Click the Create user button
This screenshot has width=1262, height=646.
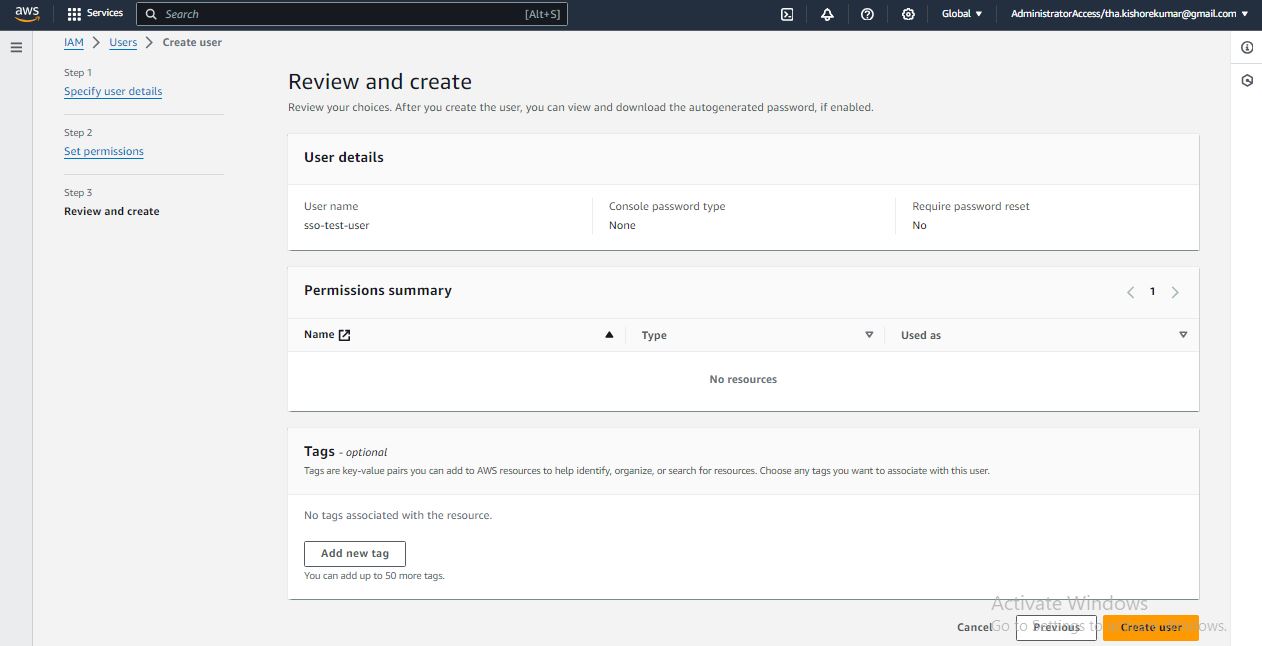point(1150,627)
